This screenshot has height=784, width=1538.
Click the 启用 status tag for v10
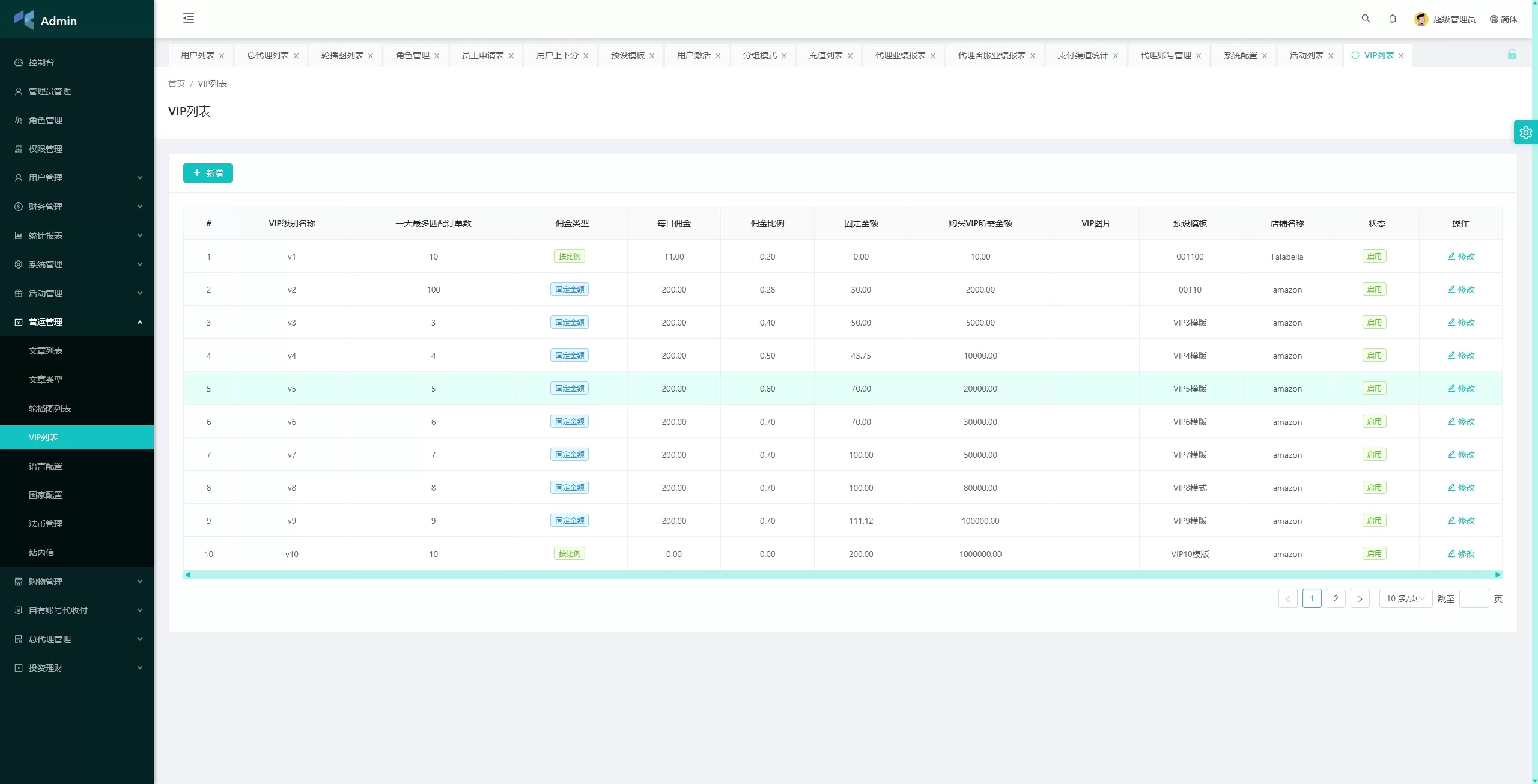coord(1374,554)
